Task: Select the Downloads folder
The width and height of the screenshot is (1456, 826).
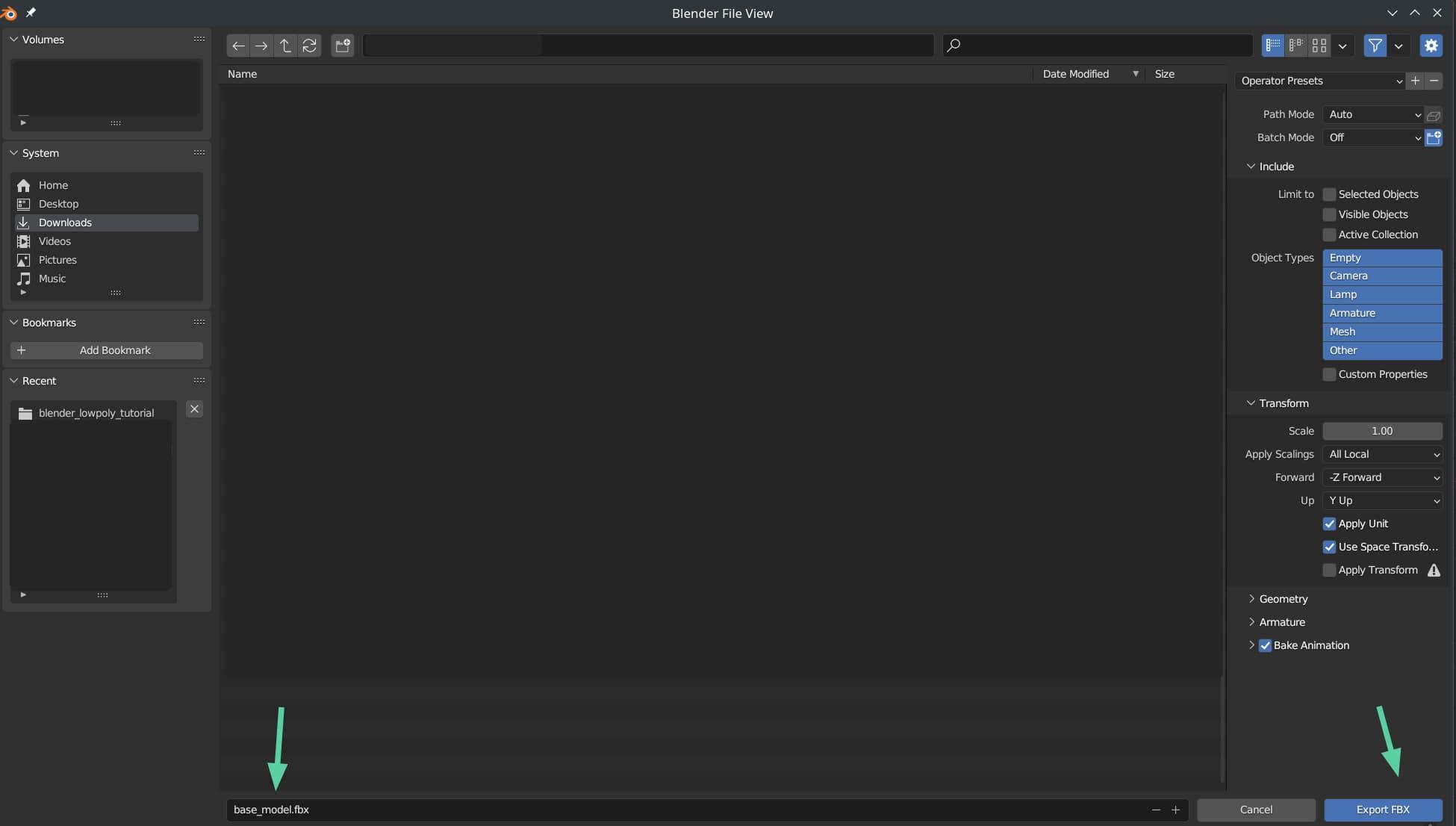Action: [107, 223]
